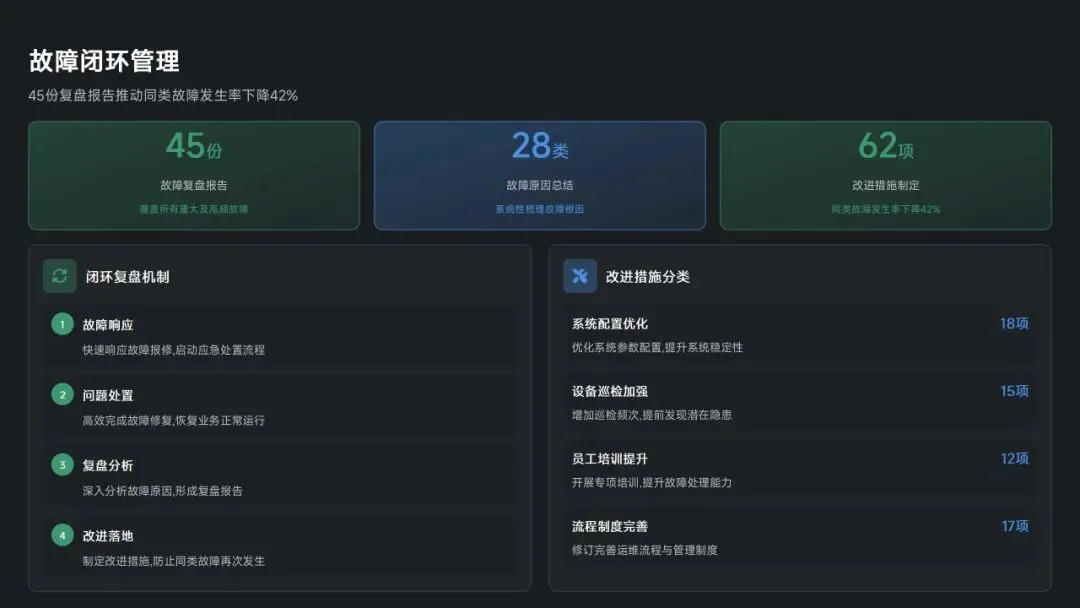Click the 设备巡检加强 row
This screenshot has width=1080, height=608.
[x=800, y=403]
